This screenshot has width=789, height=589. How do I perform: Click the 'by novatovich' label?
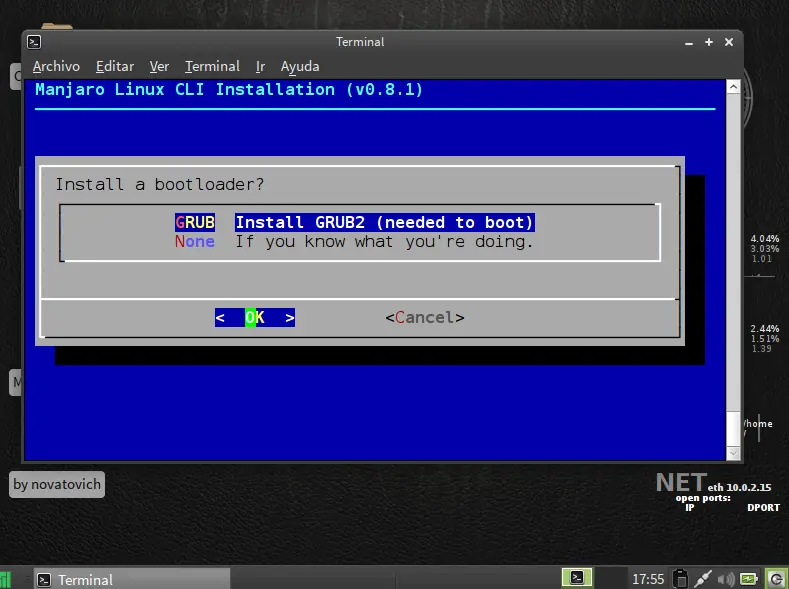click(57, 484)
